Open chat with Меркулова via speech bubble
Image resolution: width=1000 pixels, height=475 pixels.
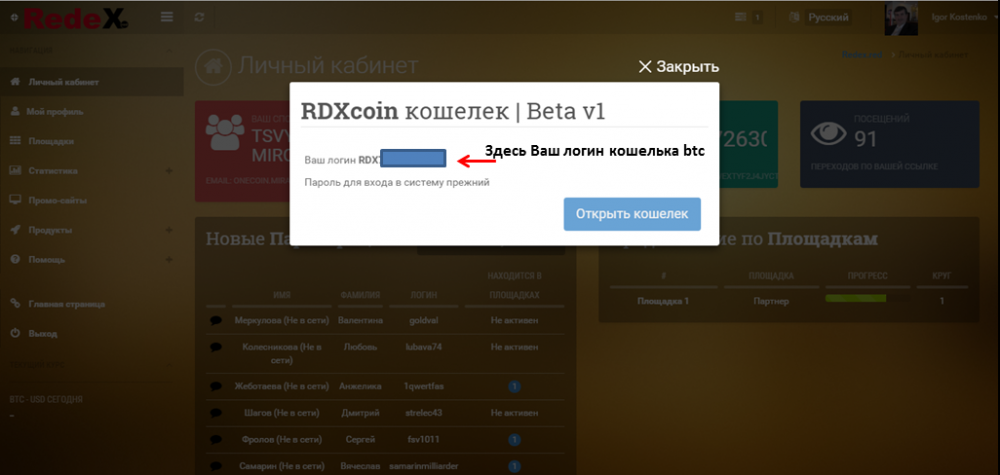[216, 321]
